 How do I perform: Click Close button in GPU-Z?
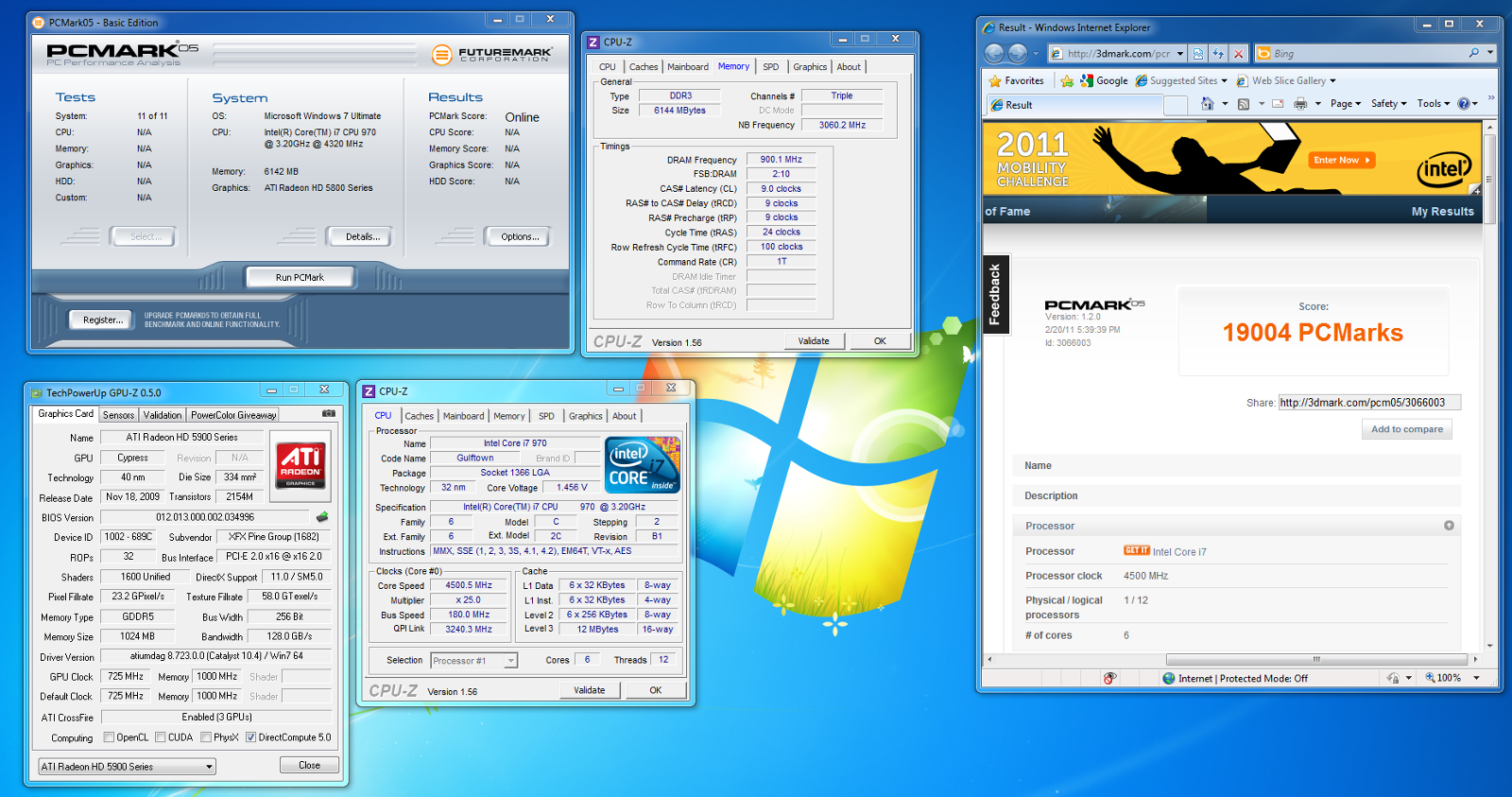pos(309,765)
